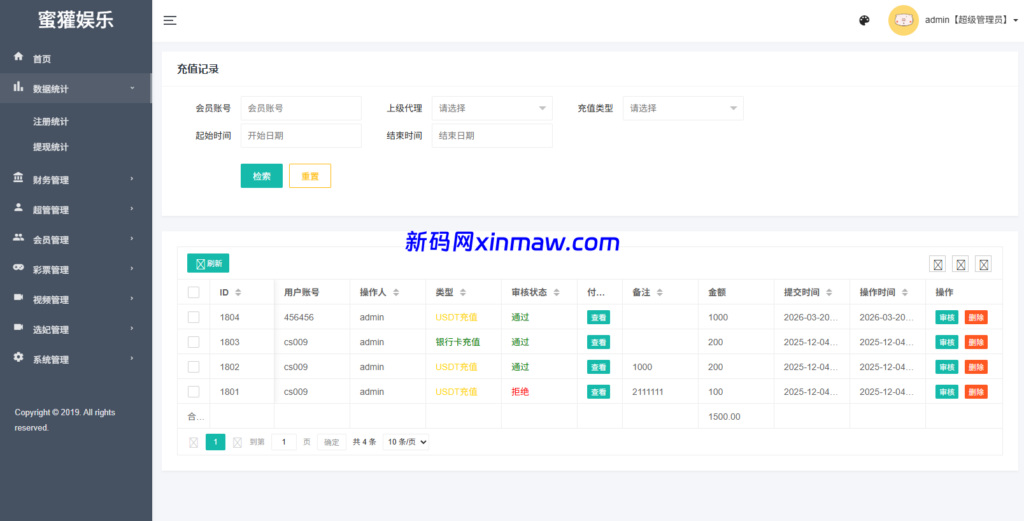Viewport: 1024px width, 521px height.
Task: Expand the 选妃管理 sidebar menu
Action: 76,330
